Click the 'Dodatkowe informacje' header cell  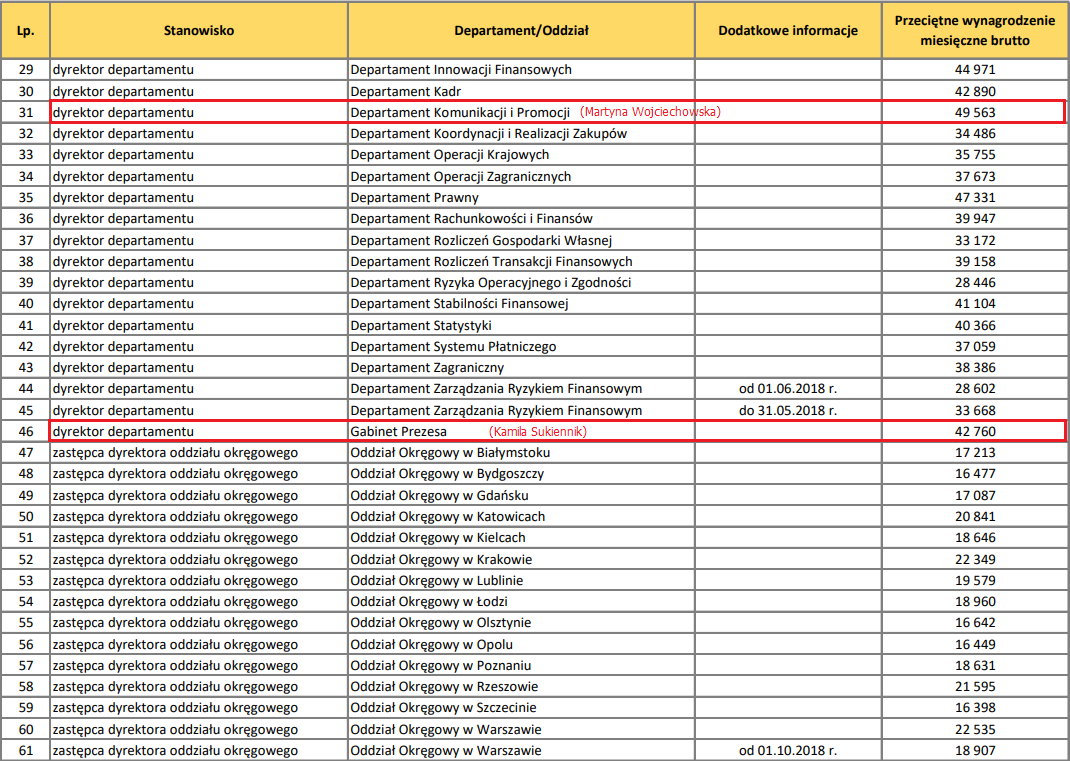[x=788, y=30]
